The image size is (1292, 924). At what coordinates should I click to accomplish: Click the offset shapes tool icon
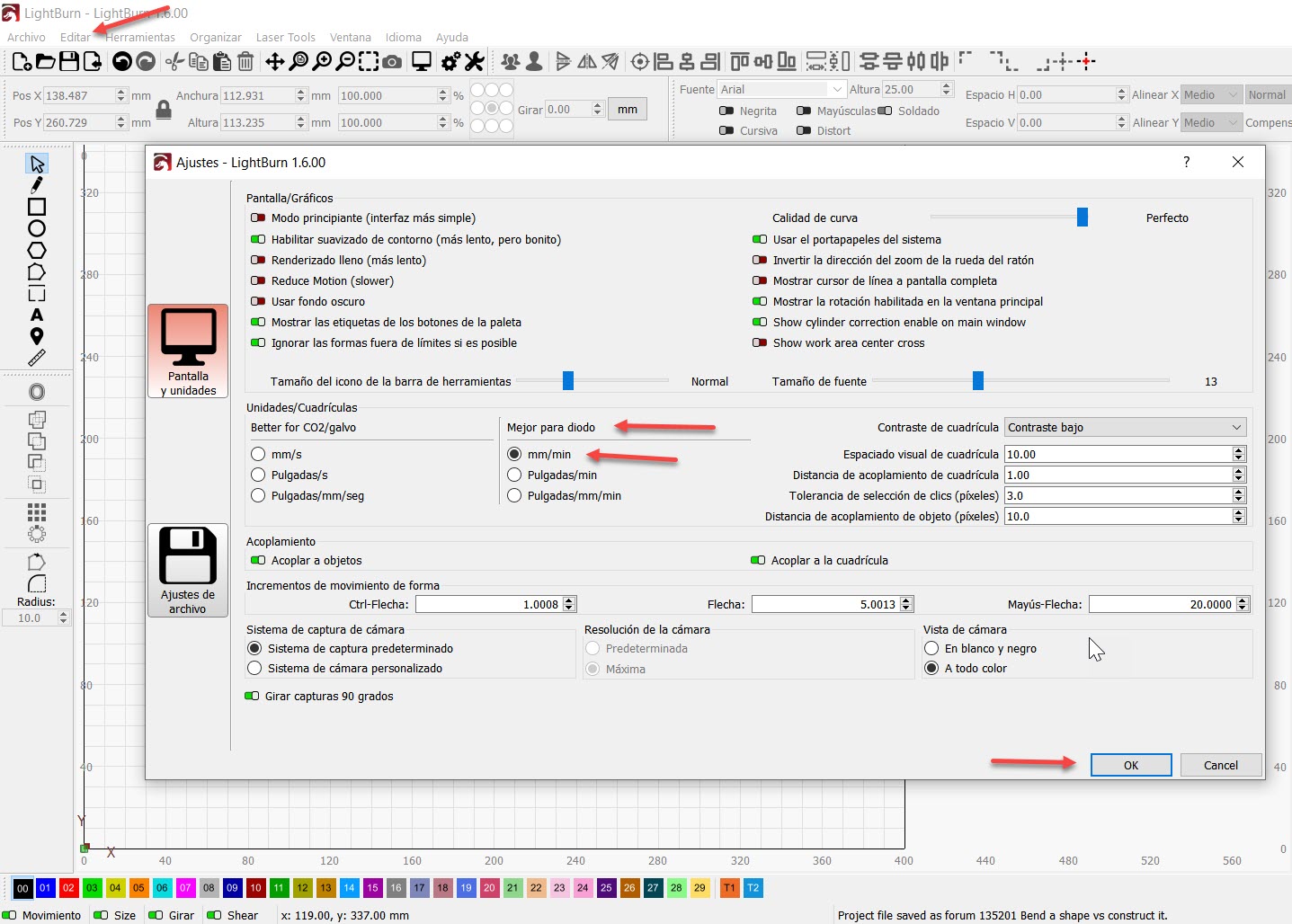[37, 392]
